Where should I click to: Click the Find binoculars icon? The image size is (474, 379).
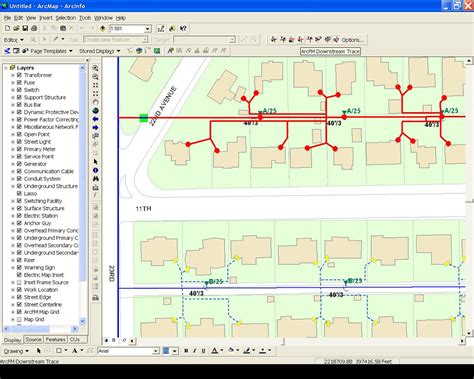coord(95,179)
